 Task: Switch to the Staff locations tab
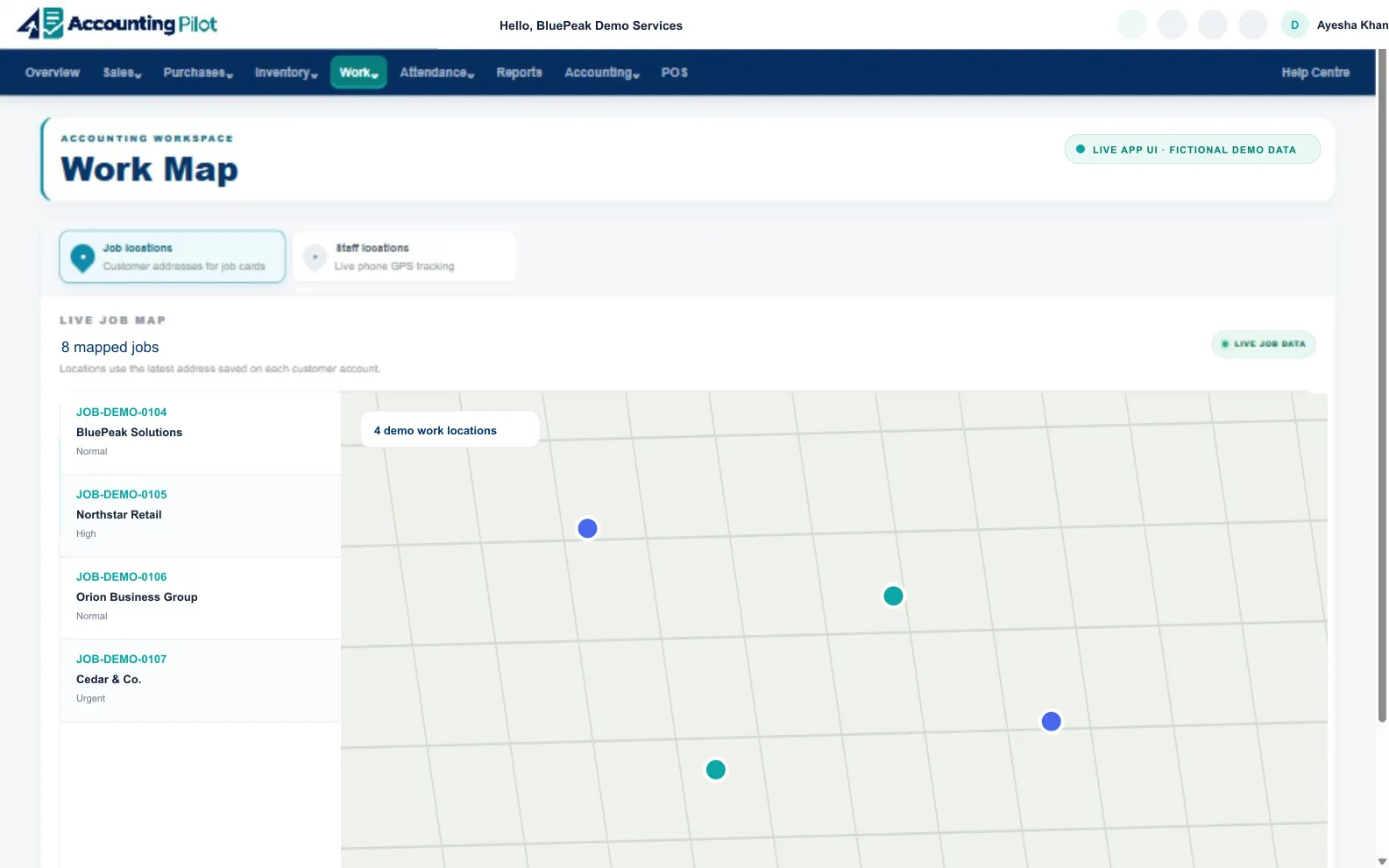tap(404, 257)
